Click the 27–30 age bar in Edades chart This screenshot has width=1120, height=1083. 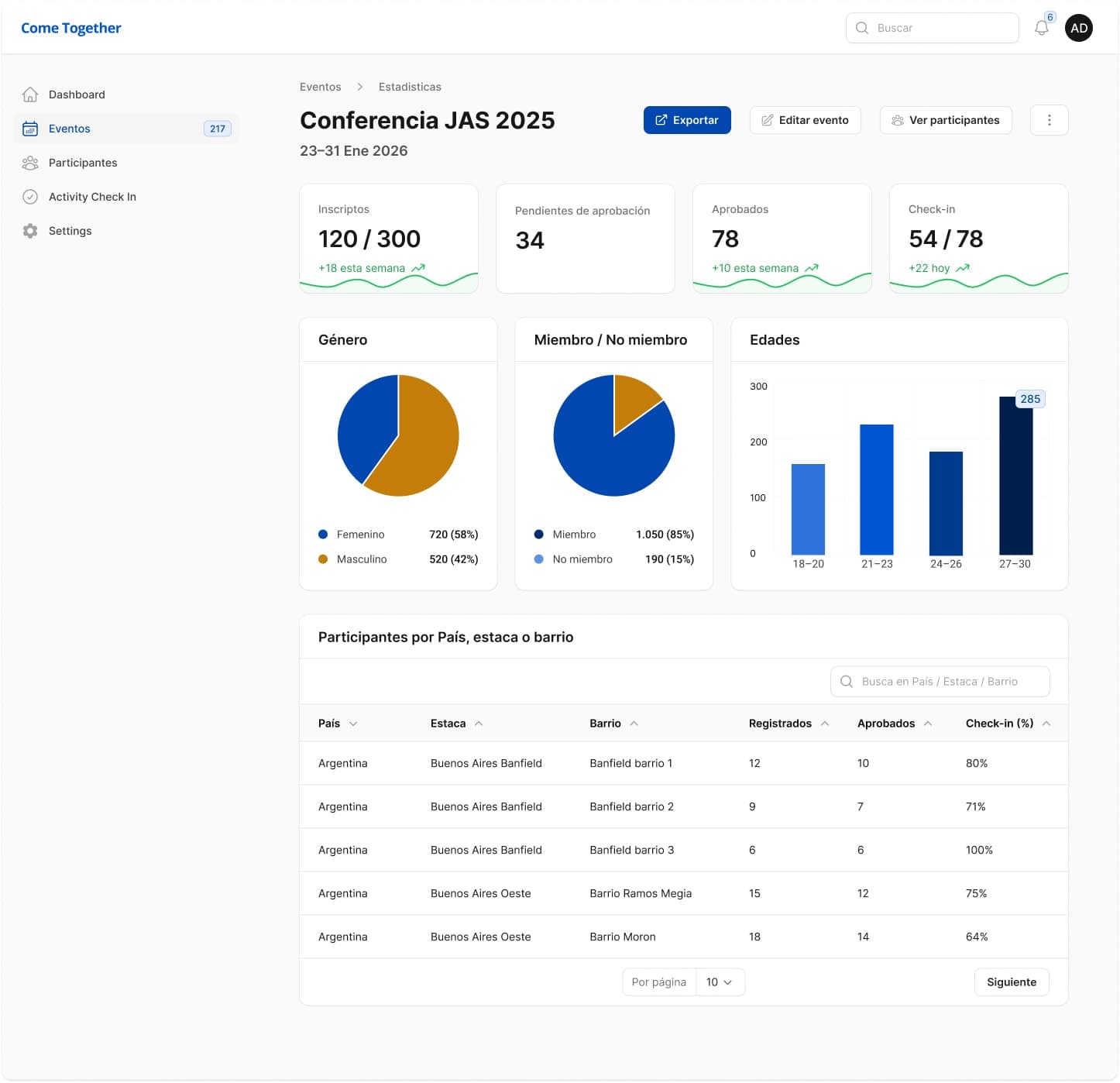[x=1015, y=476]
